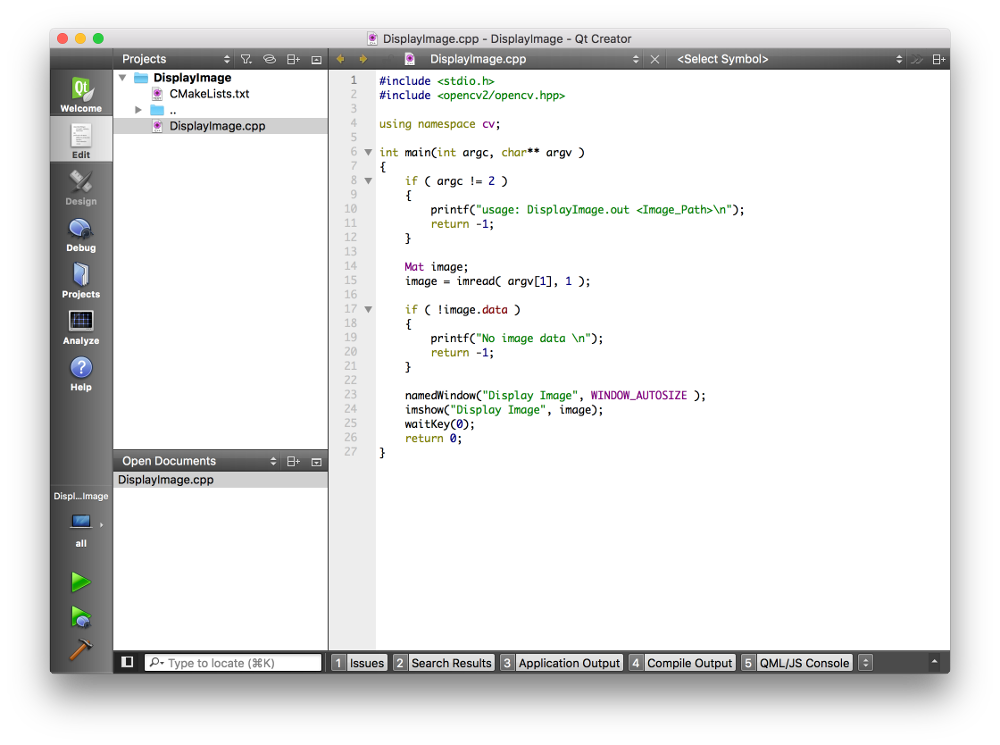
Task: Click the Type to locate search field
Action: [240, 663]
